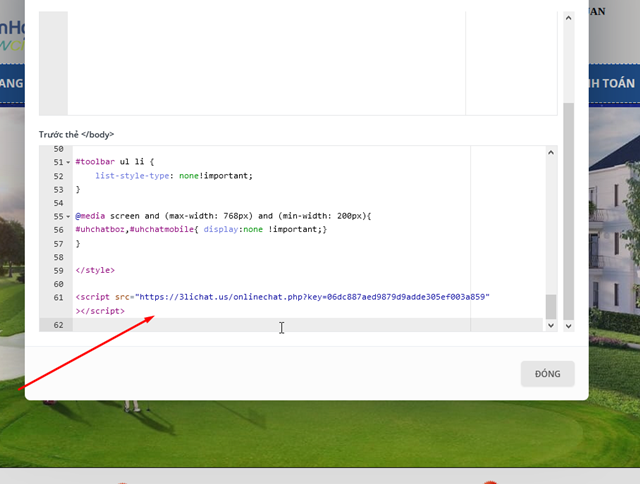Click the closing brace on line 53

pyautogui.click(x=78, y=189)
